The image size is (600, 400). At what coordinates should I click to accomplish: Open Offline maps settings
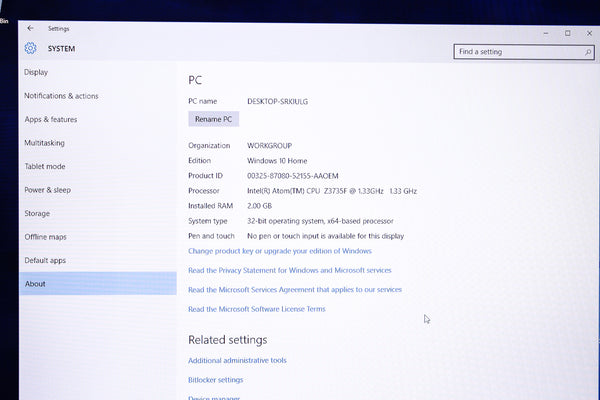(45, 237)
